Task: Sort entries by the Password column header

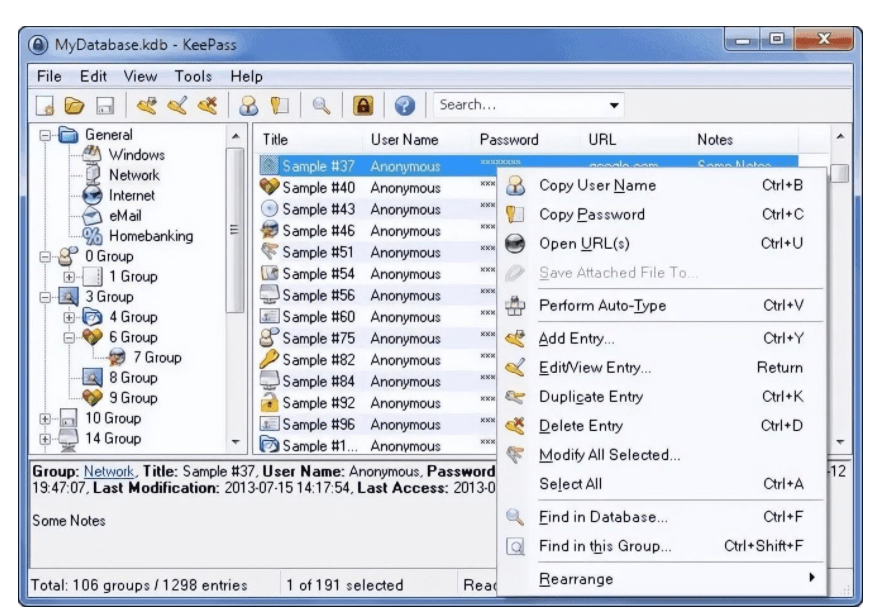Action: [528, 140]
